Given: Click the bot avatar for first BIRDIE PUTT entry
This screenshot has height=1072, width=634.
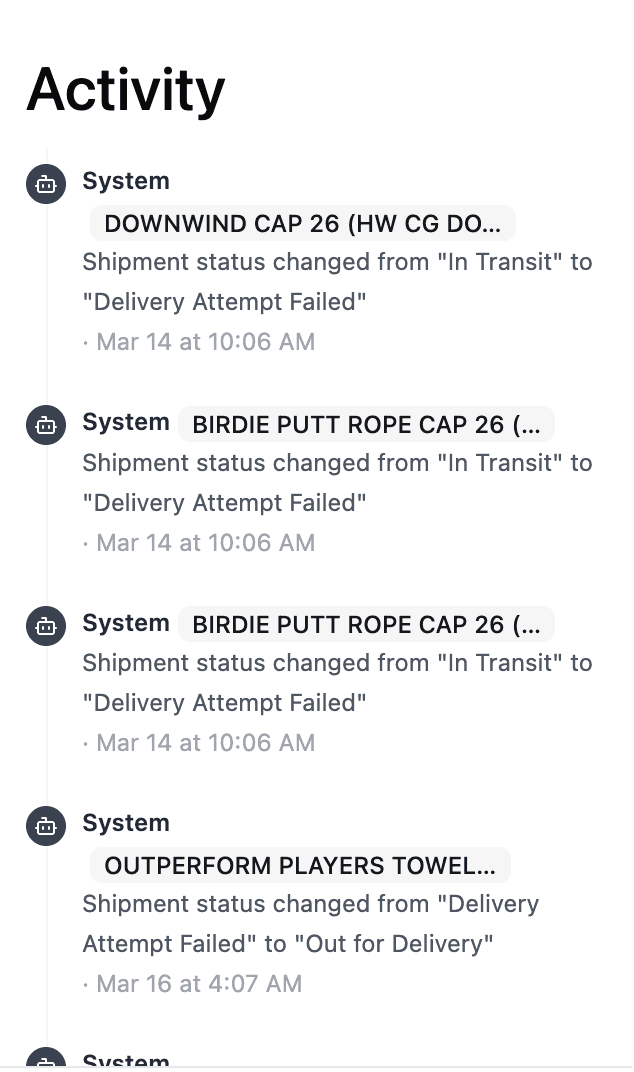Looking at the screenshot, I should [45, 425].
